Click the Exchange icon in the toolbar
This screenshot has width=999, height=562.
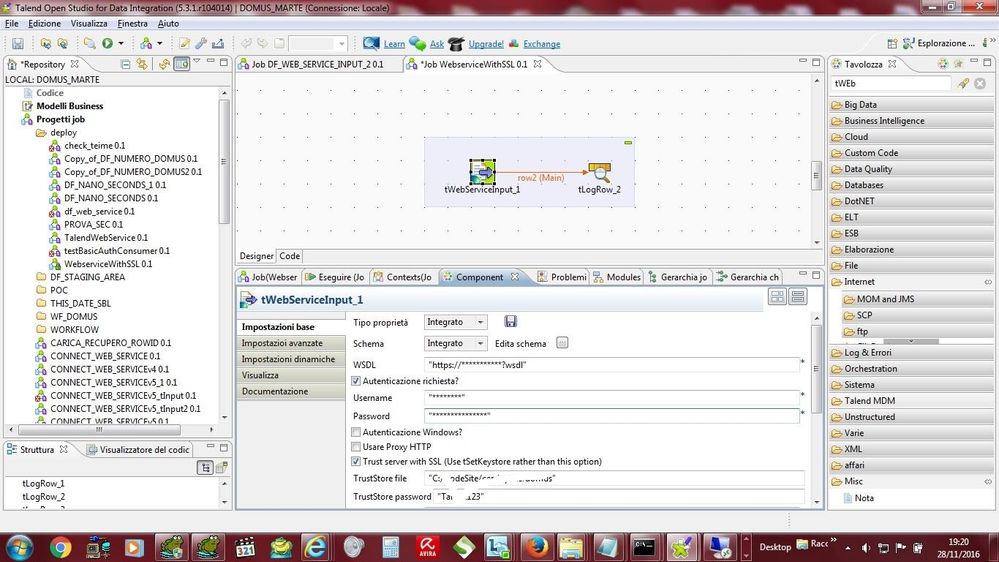pyautogui.click(x=514, y=43)
